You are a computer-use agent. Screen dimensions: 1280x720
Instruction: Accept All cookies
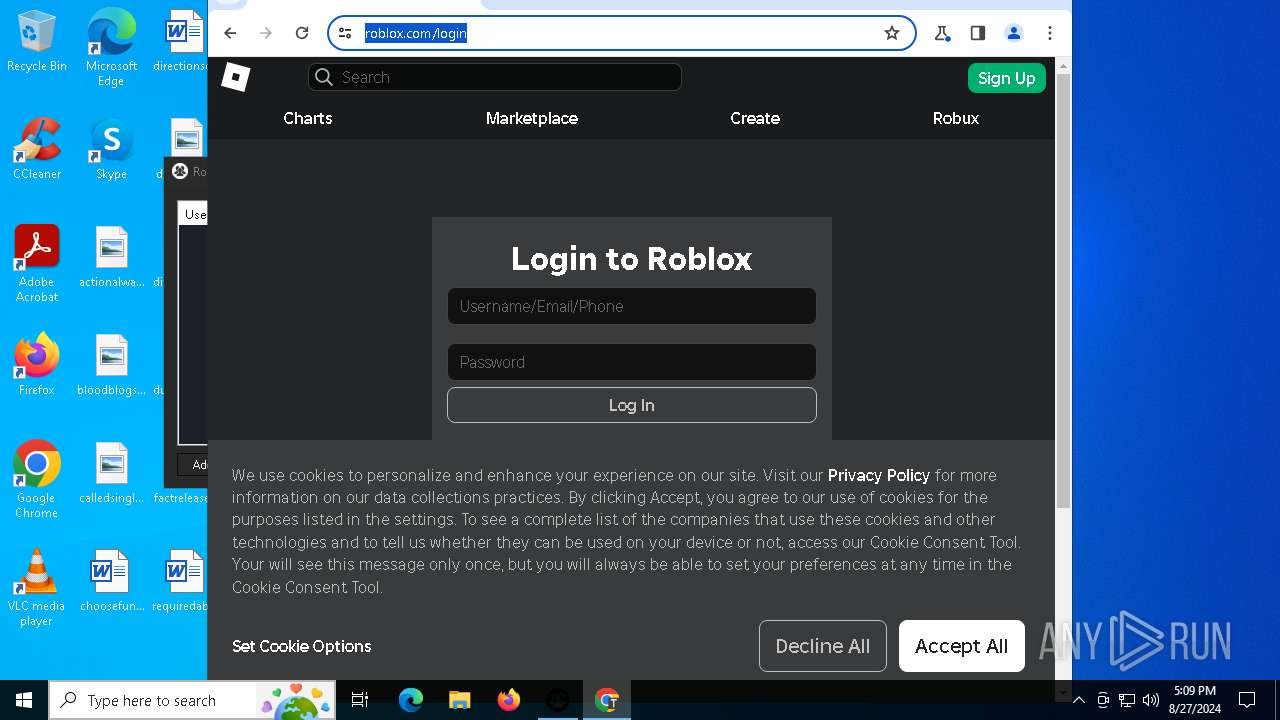(962, 646)
